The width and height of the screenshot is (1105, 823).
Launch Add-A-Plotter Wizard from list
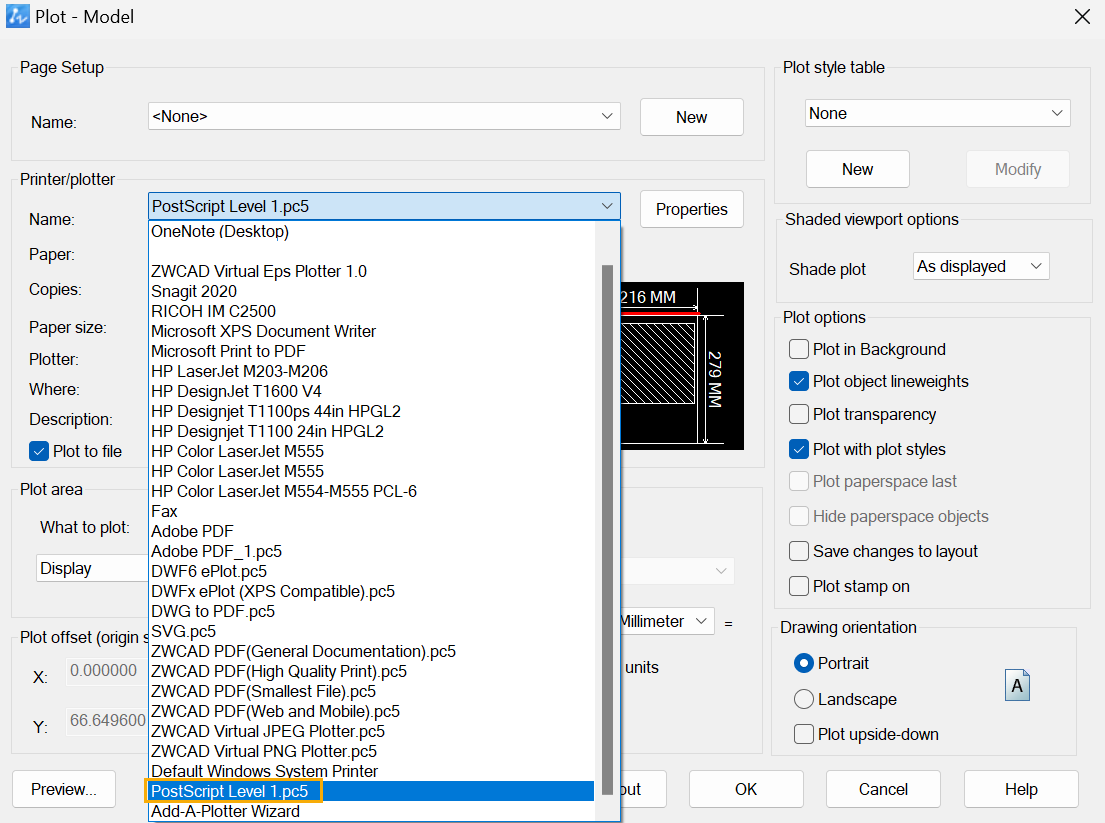[x=372, y=811]
